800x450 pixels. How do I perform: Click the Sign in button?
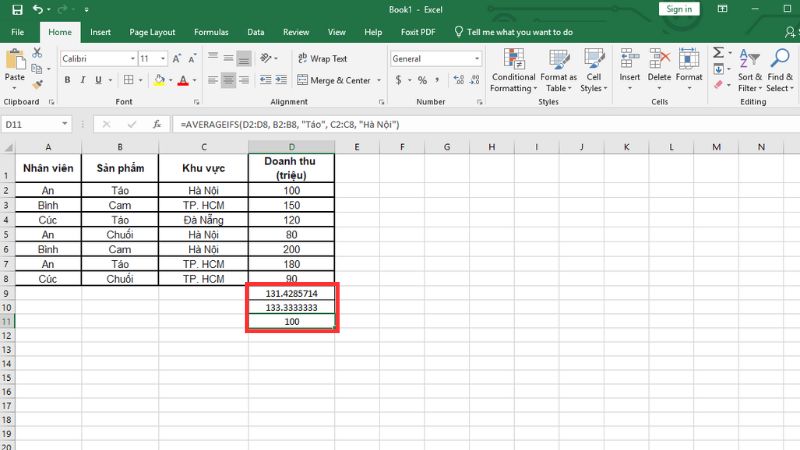(x=678, y=9)
